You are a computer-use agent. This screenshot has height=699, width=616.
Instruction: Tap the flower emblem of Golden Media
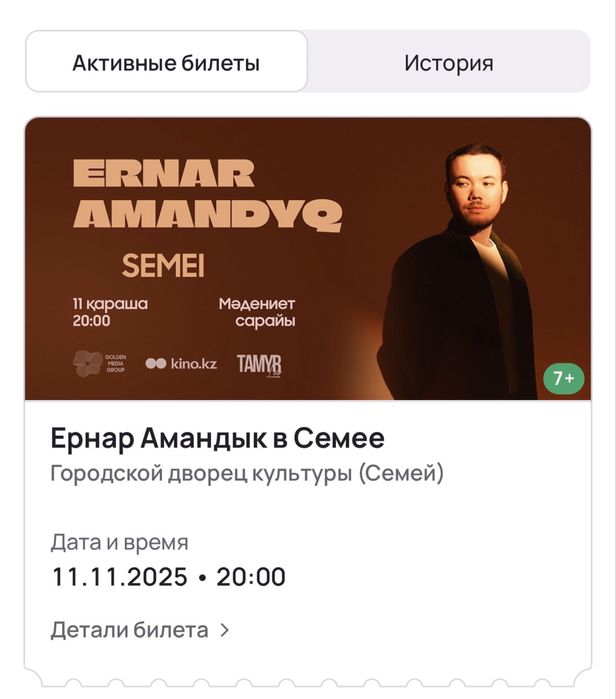pos(86,363)
